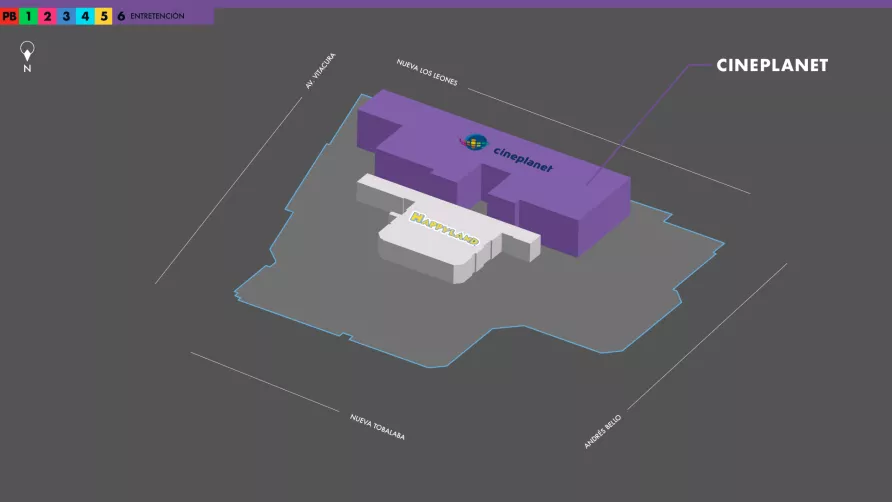Click the Av. Vitacura street label
The width and height of the screenshot is (892, 502).
pos(320,71)
